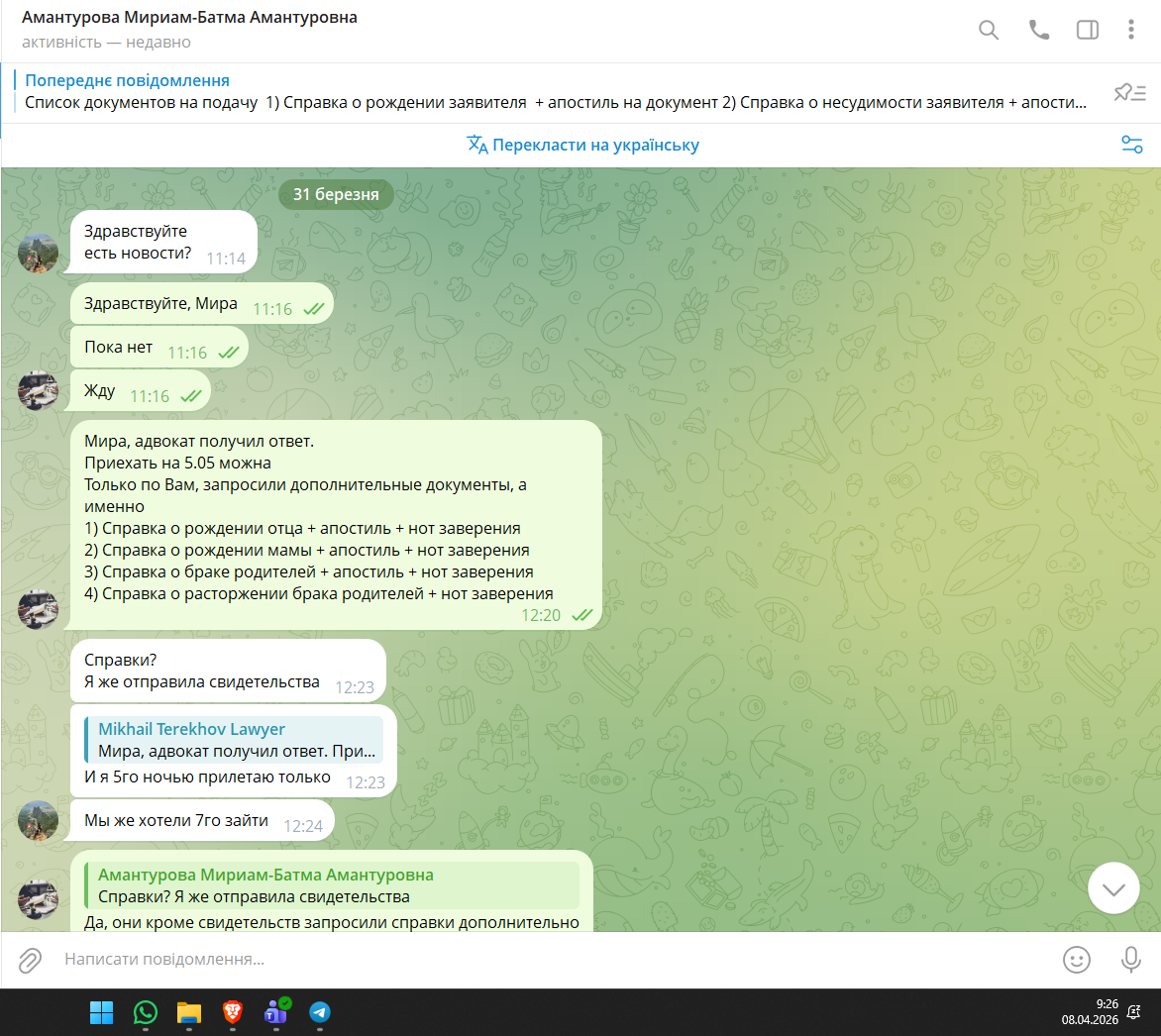This screenshot has width=1161, height=1036.
Task: Toggle the right sidebar panel icon
Action: pos(1087,30)
